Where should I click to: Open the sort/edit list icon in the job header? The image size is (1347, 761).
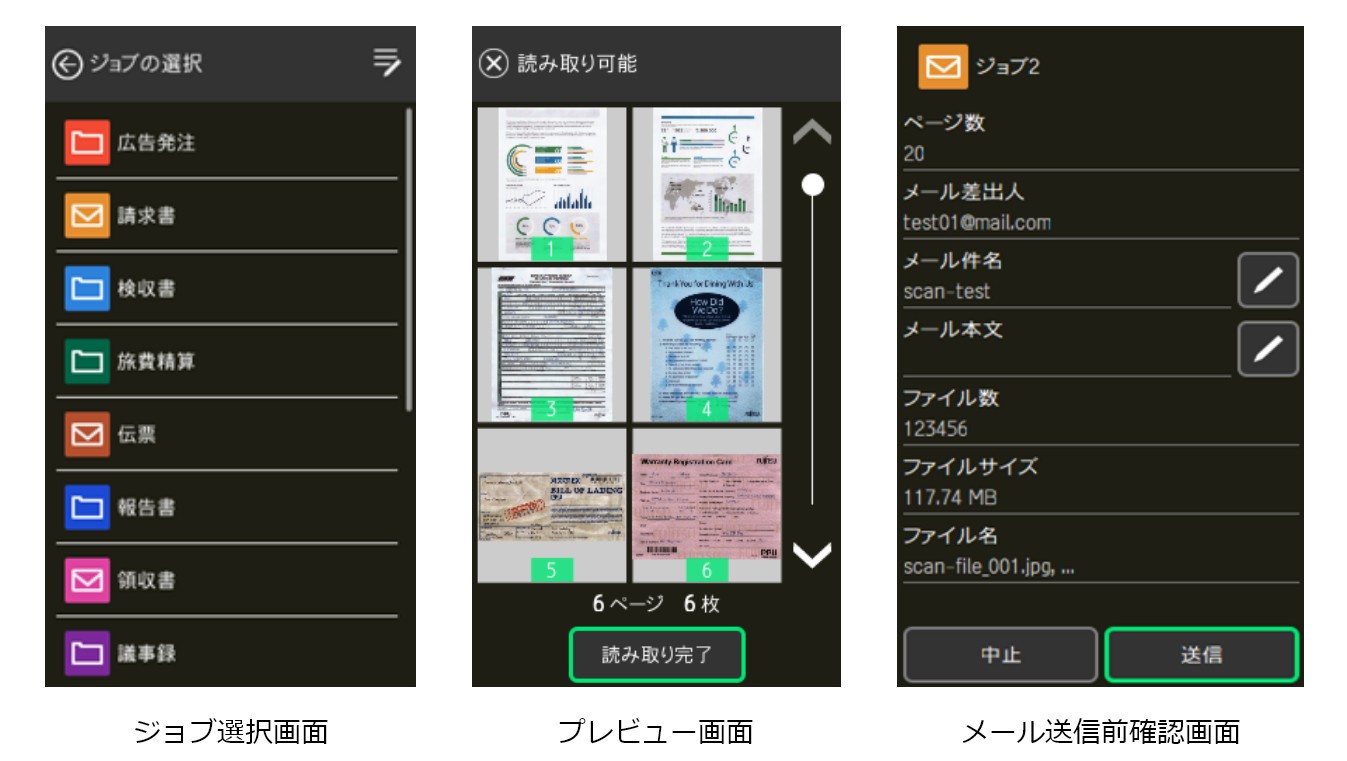click(x=387, y=63)
